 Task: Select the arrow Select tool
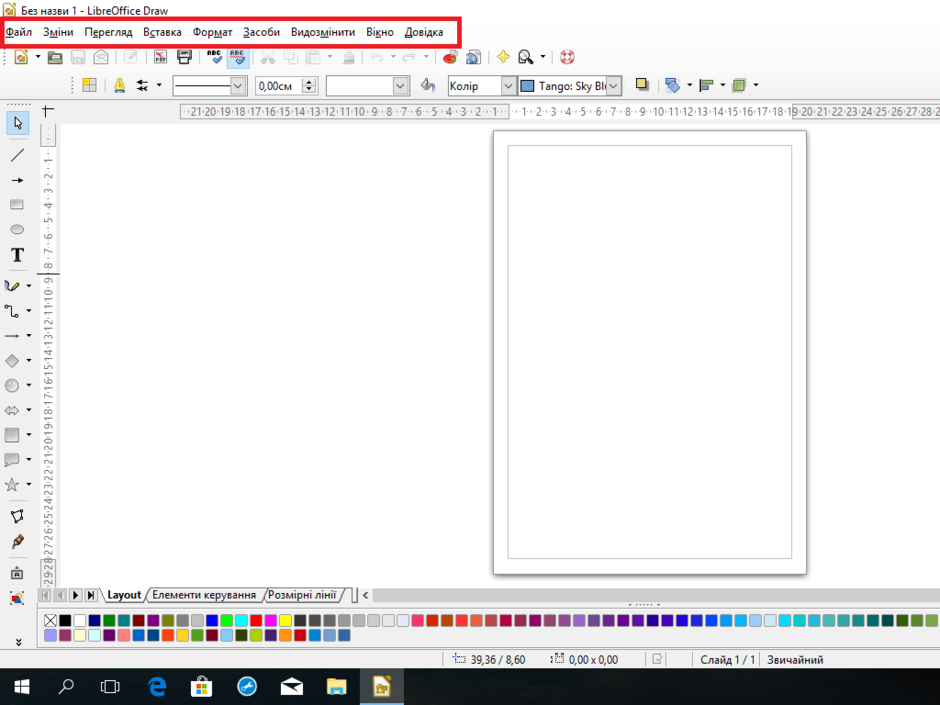click(17, 123)
